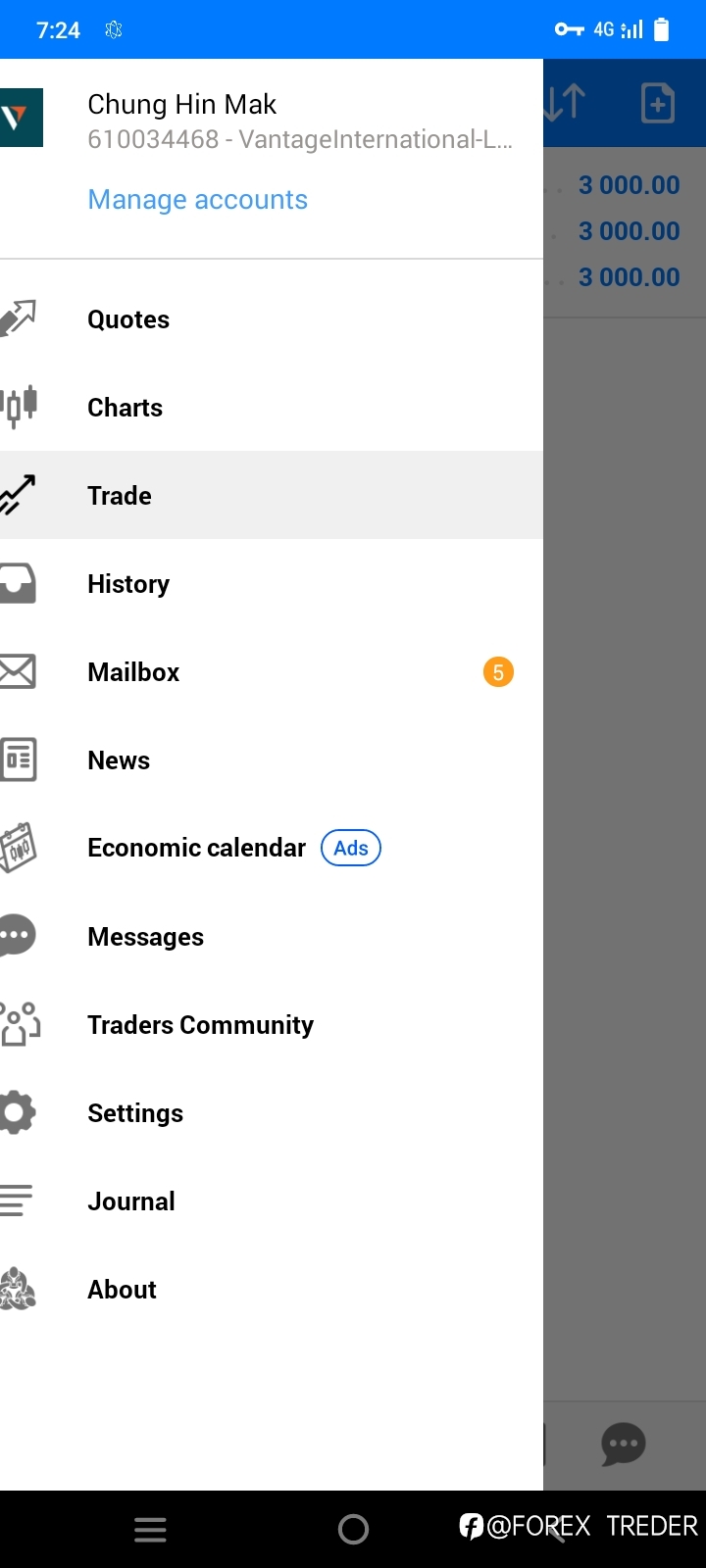Image resolution: width=706 pixels, height=1568 pixels.
Task: Open the Mailbox envelope icon
Action: (18, 672)
